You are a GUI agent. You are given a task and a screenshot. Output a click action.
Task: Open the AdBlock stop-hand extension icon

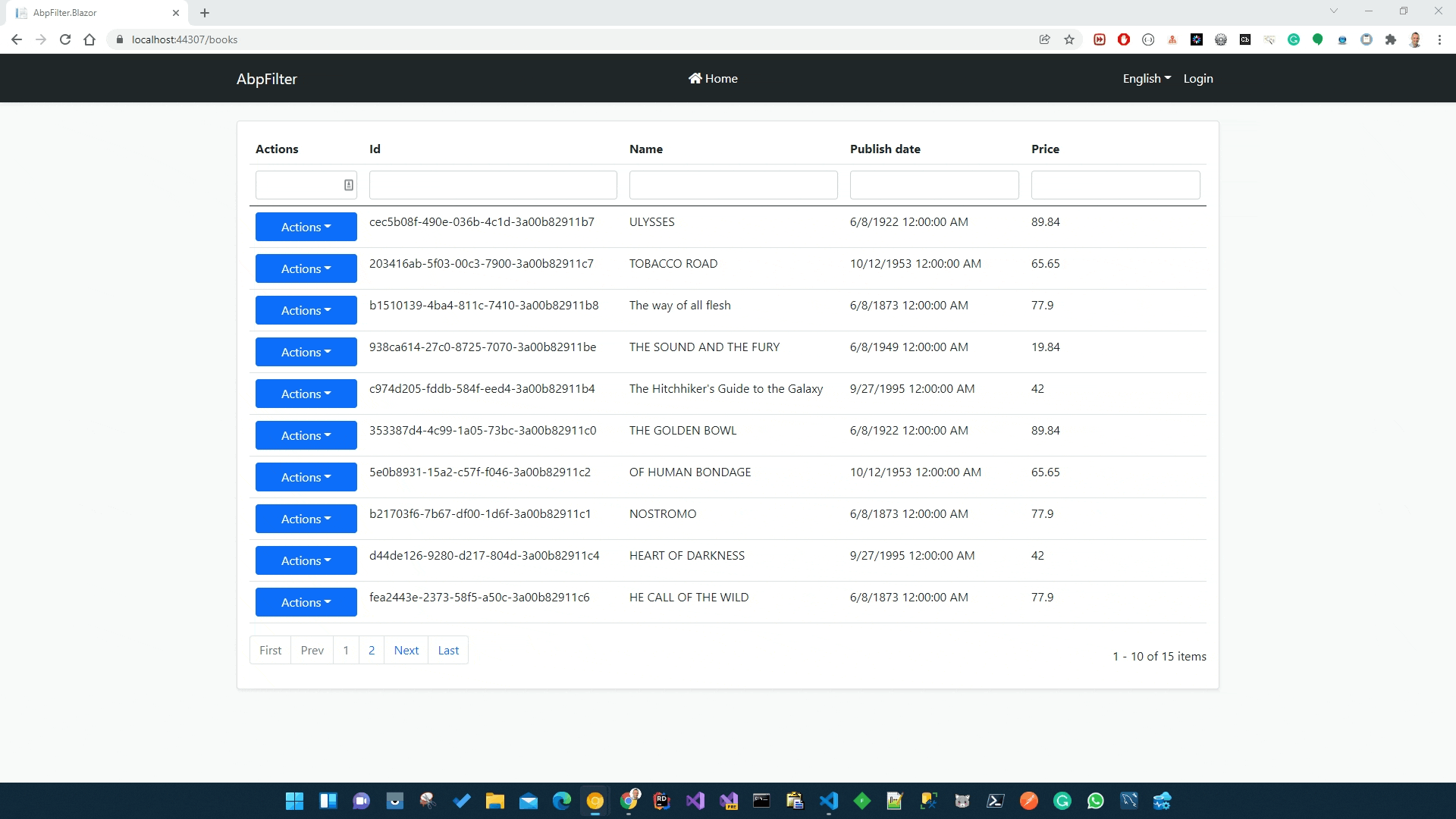(1124, 39)
